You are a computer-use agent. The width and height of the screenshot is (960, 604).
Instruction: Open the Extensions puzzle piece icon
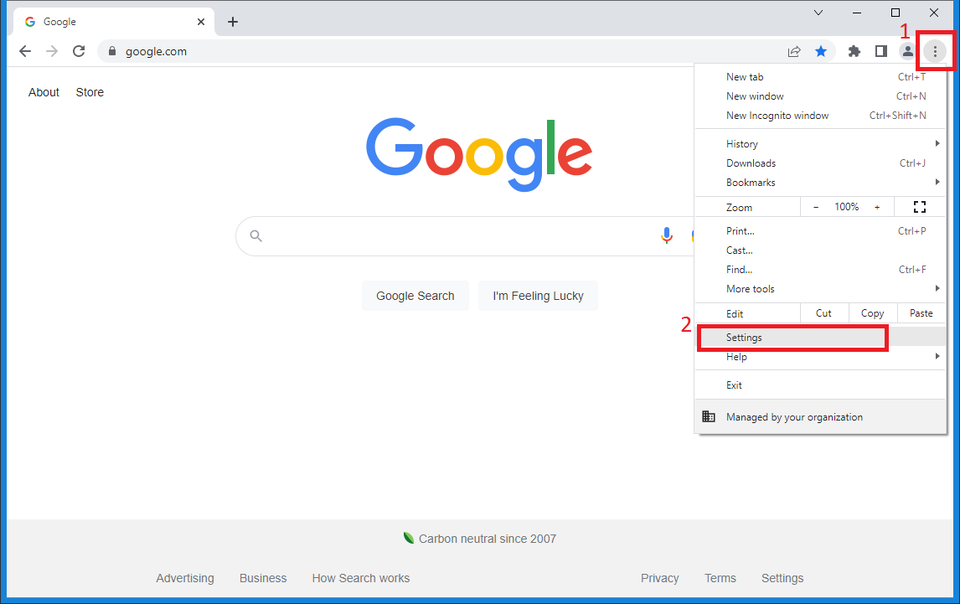pos(854,51)
